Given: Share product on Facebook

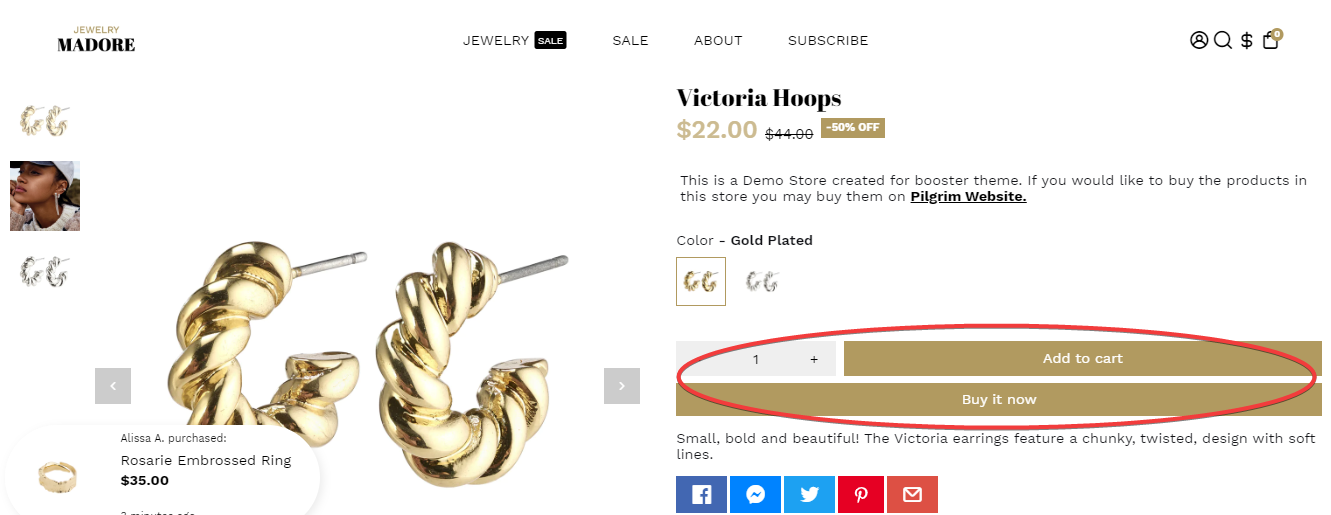Looking at the screenshot, I should pyautogui.click(x=702, y=495).
